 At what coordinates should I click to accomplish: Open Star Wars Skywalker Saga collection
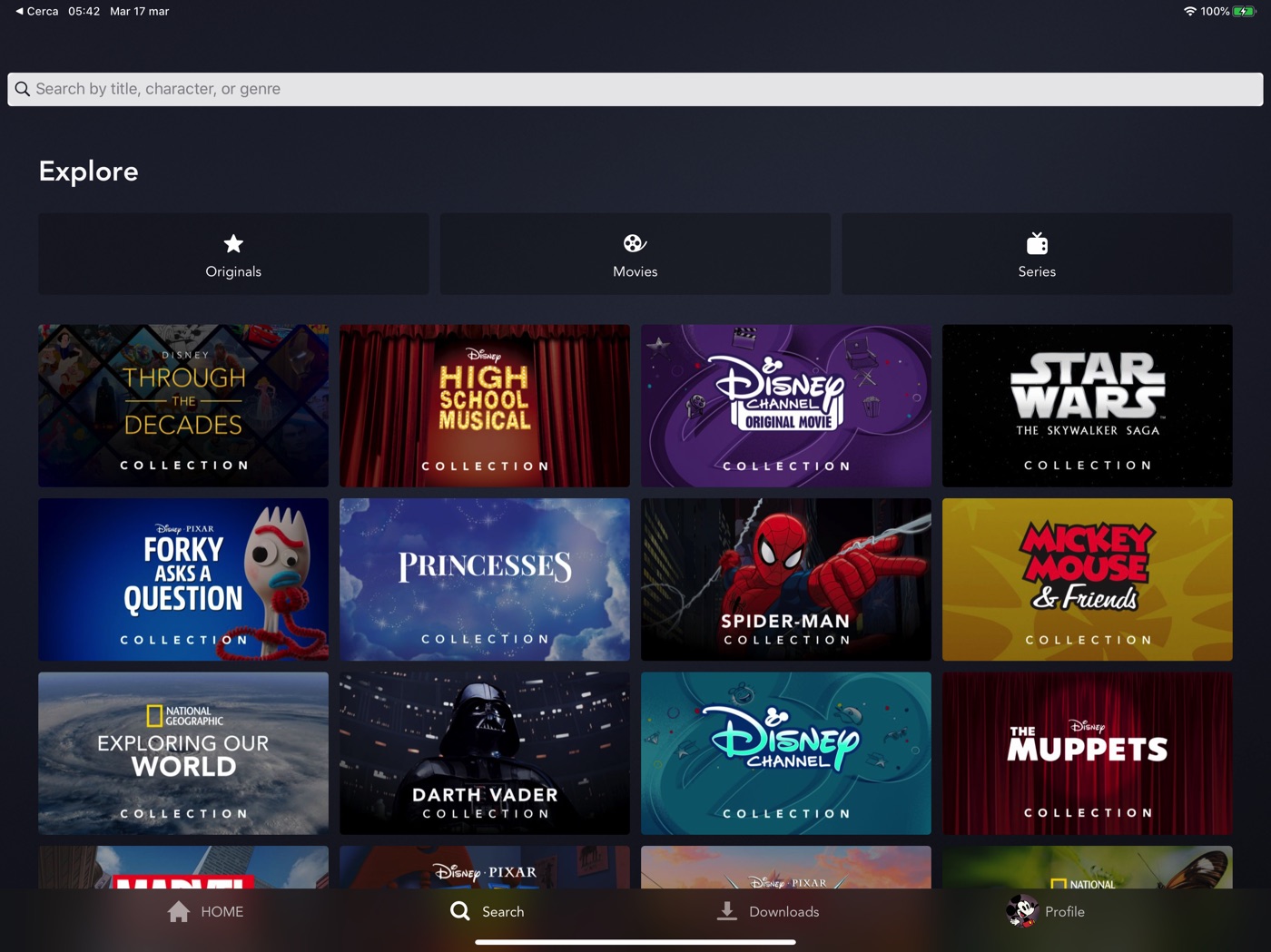(x=1088, y=406)
